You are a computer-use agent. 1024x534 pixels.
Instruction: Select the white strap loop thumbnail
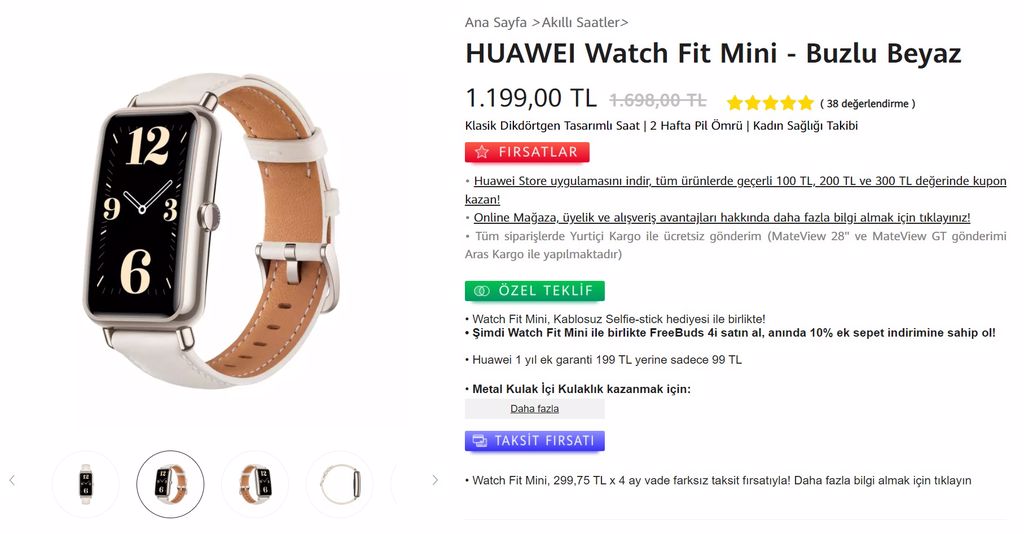[x=340, y=484]
